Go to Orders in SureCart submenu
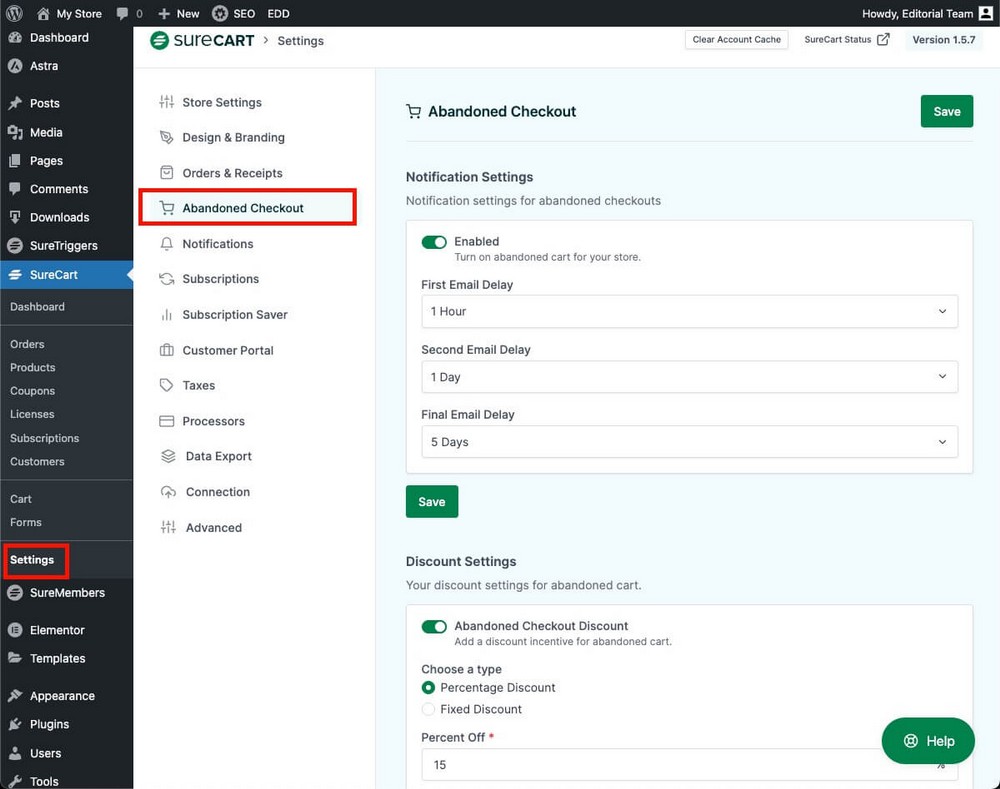This screenshot has height=789, width=1000. [27, 344]
